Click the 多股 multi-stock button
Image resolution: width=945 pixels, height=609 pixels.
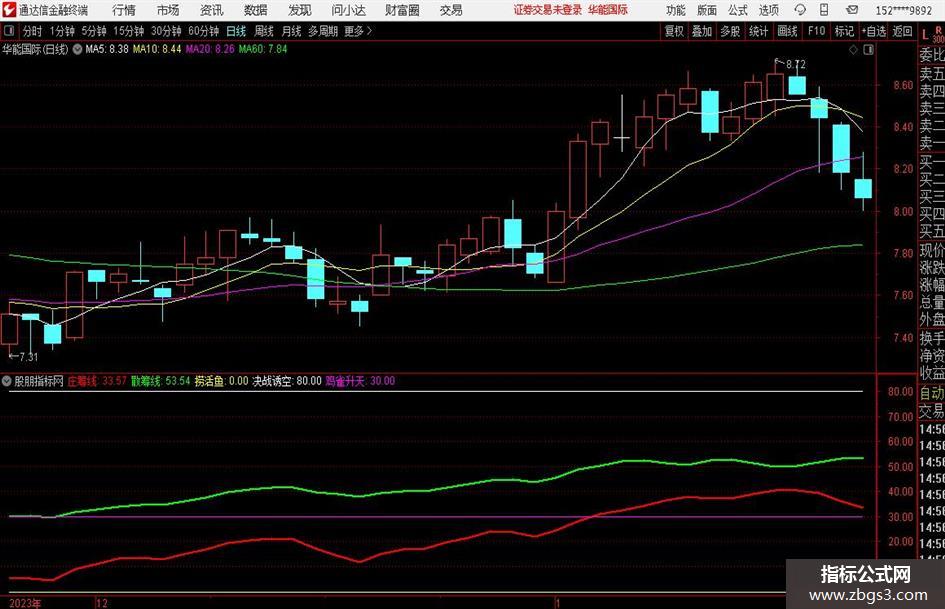(730, 31)
